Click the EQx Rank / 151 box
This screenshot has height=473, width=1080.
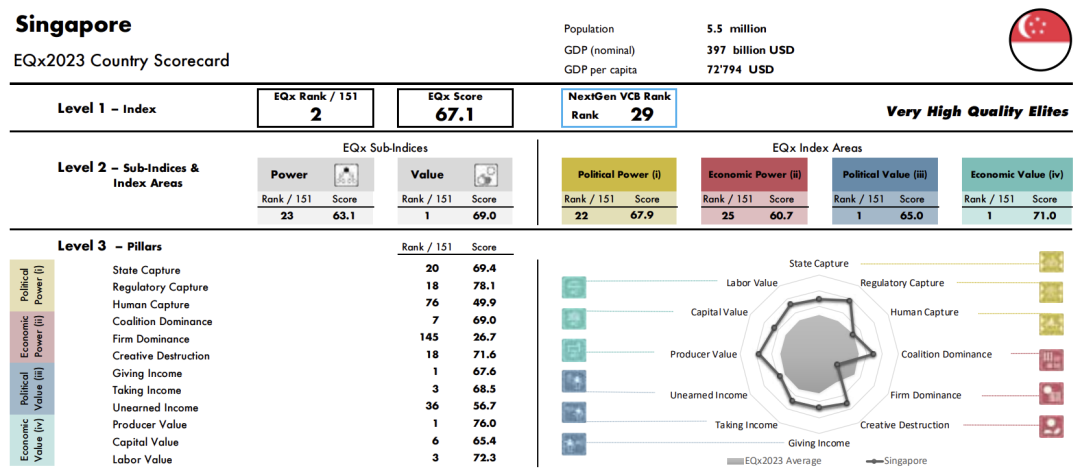click(315, 108)
